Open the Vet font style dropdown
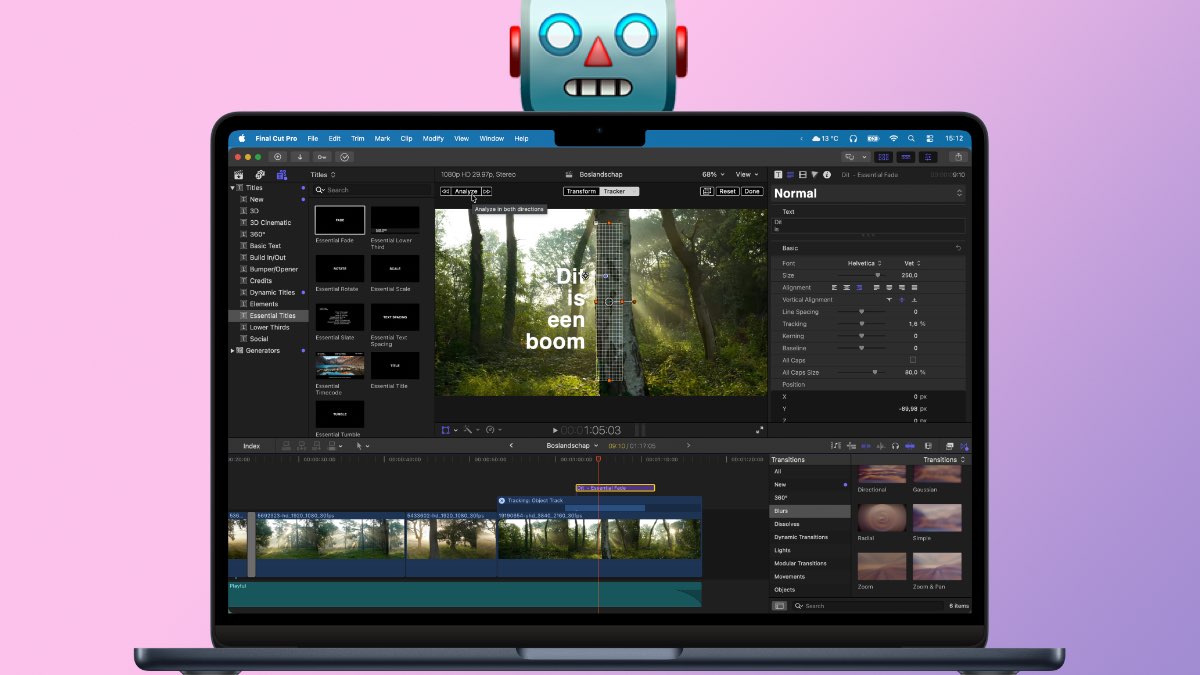Screen dimensions: 1200x675 [x=912, y=263]
